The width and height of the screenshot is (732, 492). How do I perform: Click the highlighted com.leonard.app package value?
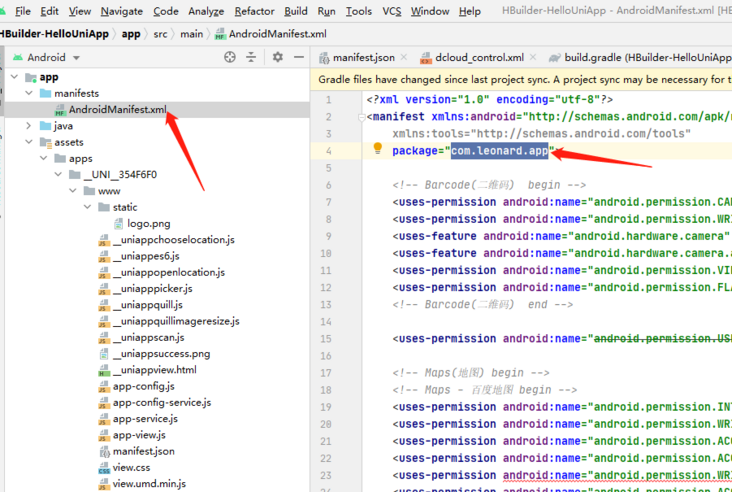click(x=500, y=151)
